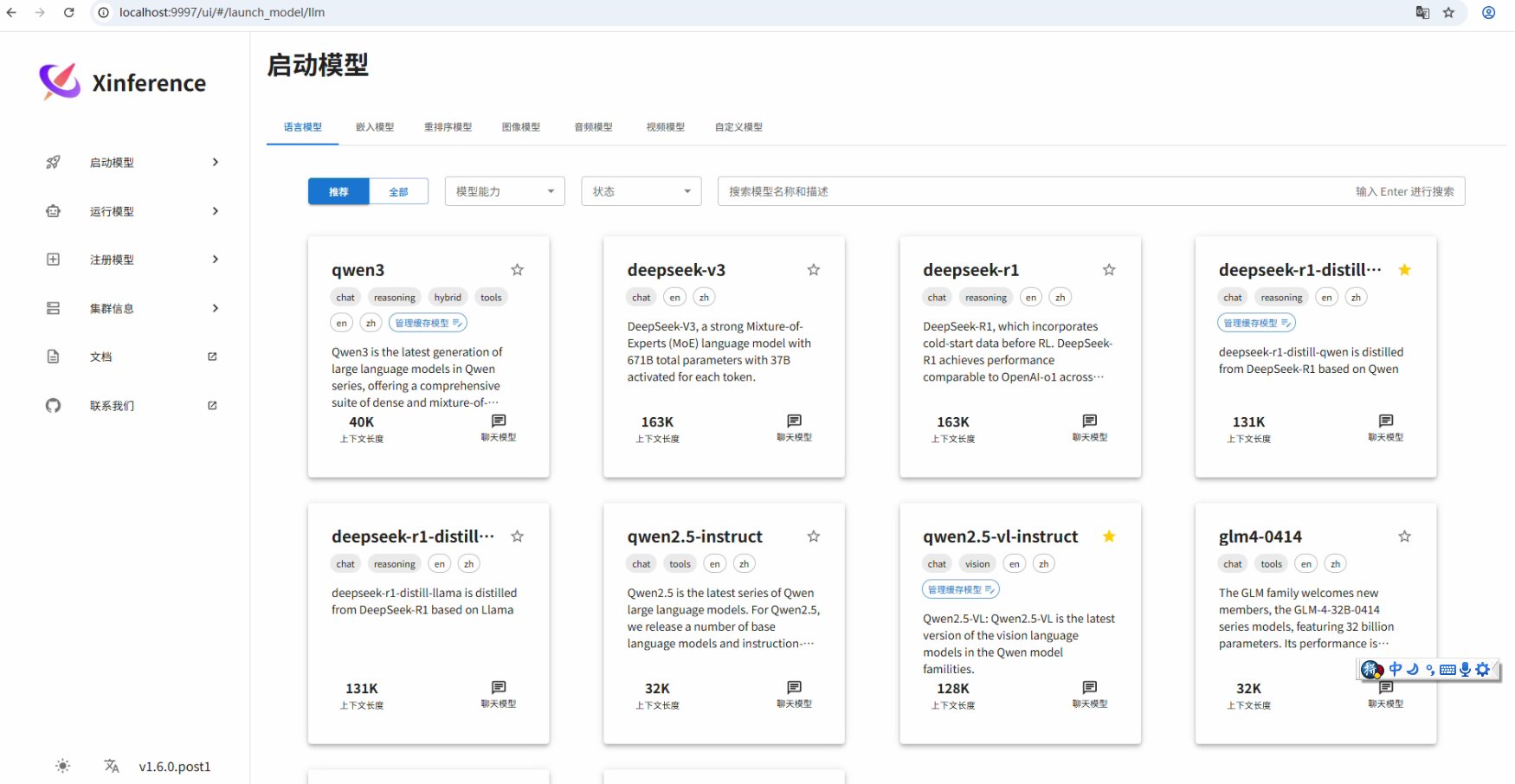Click the document icon beside 文档
This screenshot has height=784, width=1515.
pos(53,357)
